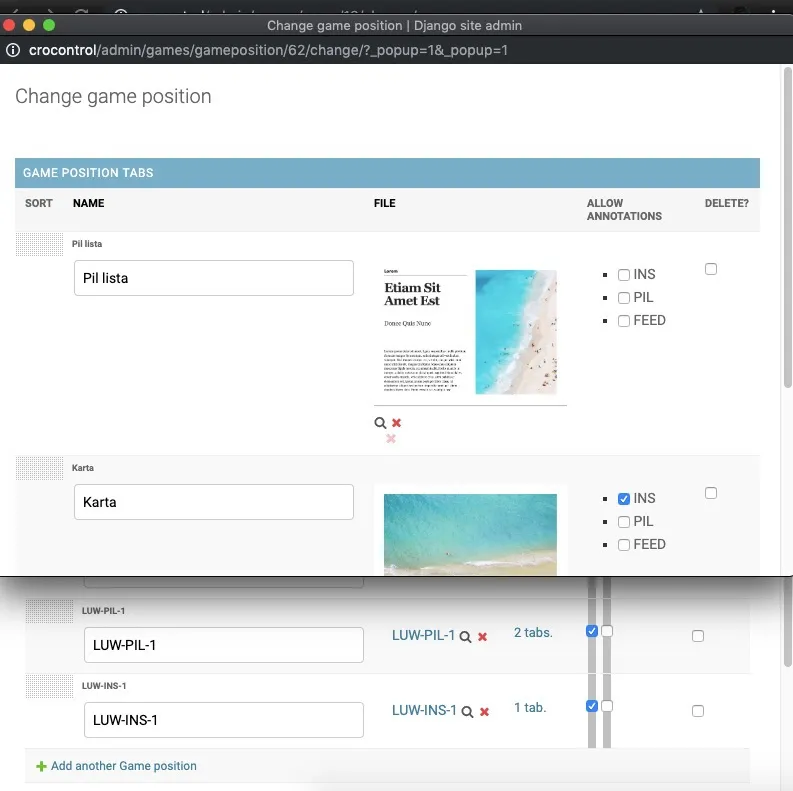
Task: Check PIL annotation for Pil lista
Action: [x=624, y=298]
